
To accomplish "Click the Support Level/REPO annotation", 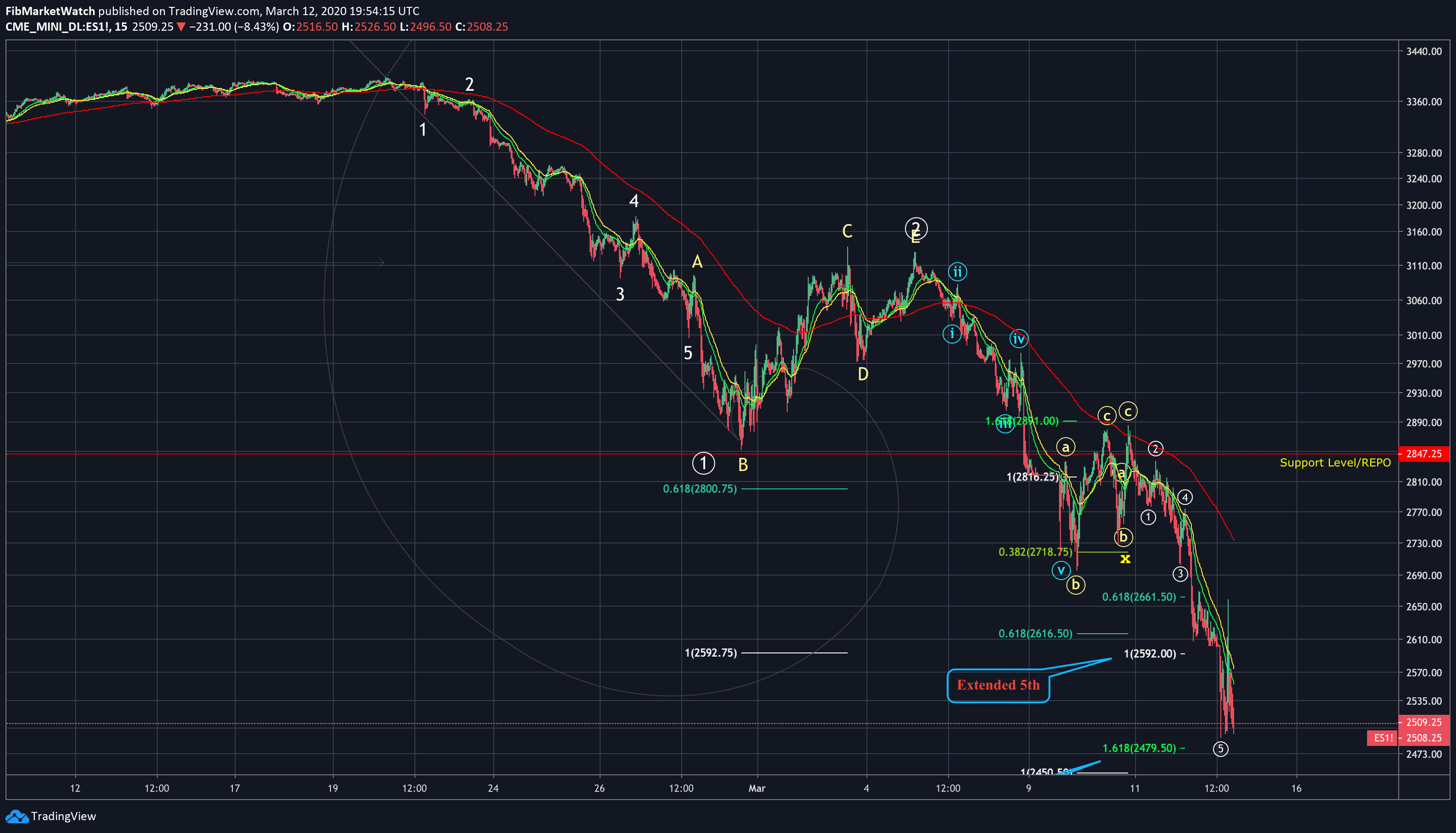I will pyautogui.click(x=1335, y=462).
